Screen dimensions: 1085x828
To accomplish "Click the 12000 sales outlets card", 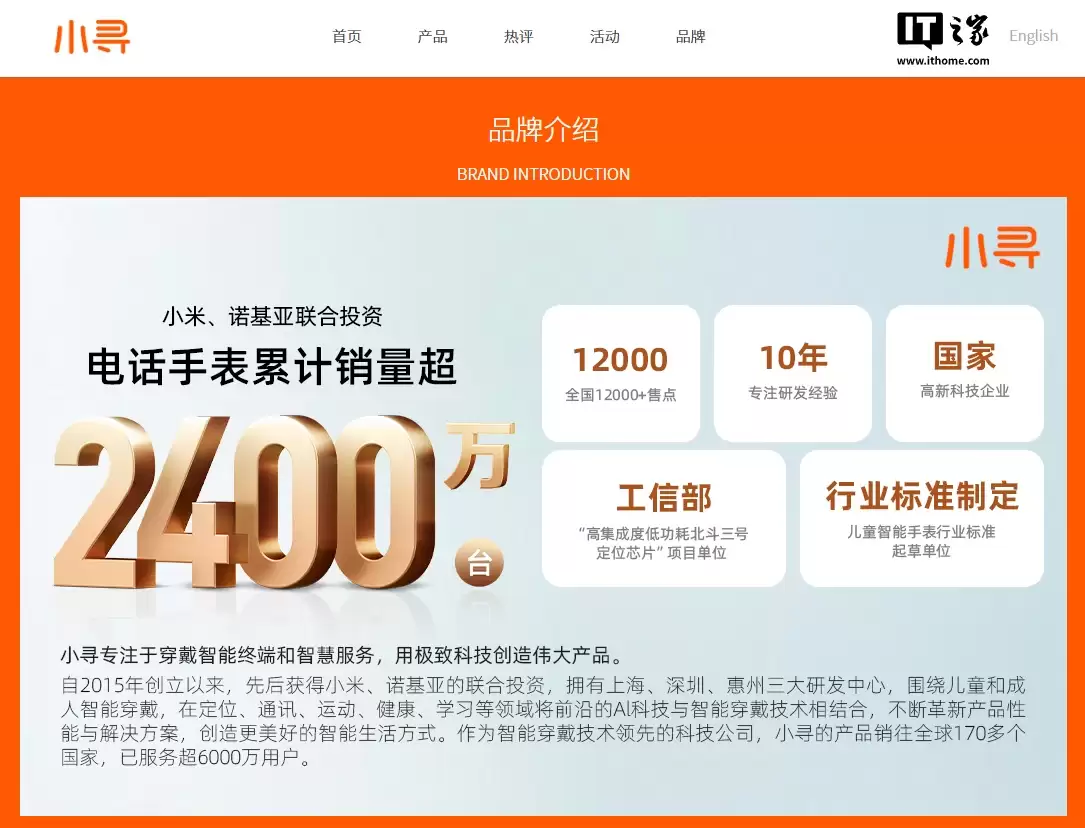I will (620, 372).
